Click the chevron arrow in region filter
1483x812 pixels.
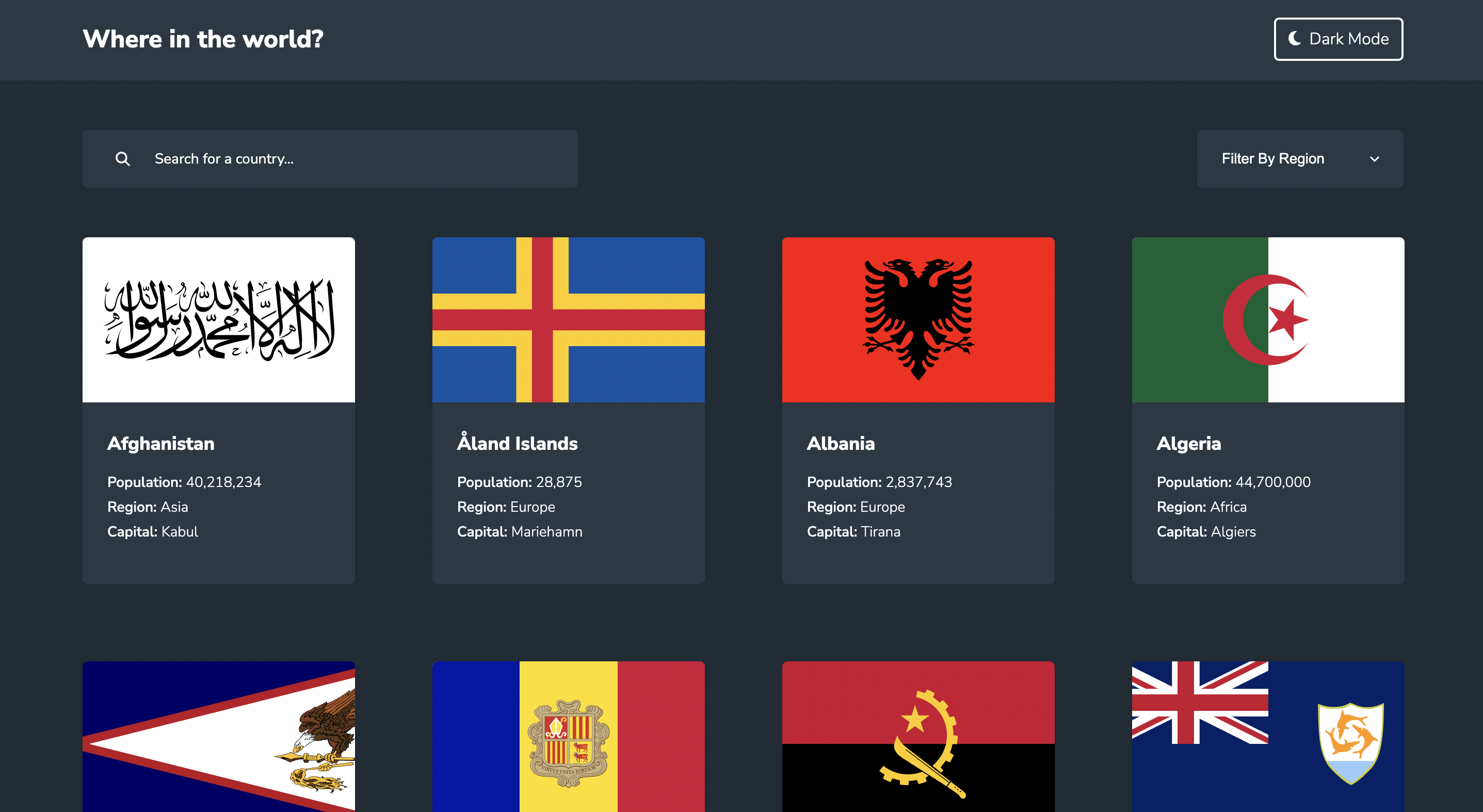click(x=1374, y=159)
